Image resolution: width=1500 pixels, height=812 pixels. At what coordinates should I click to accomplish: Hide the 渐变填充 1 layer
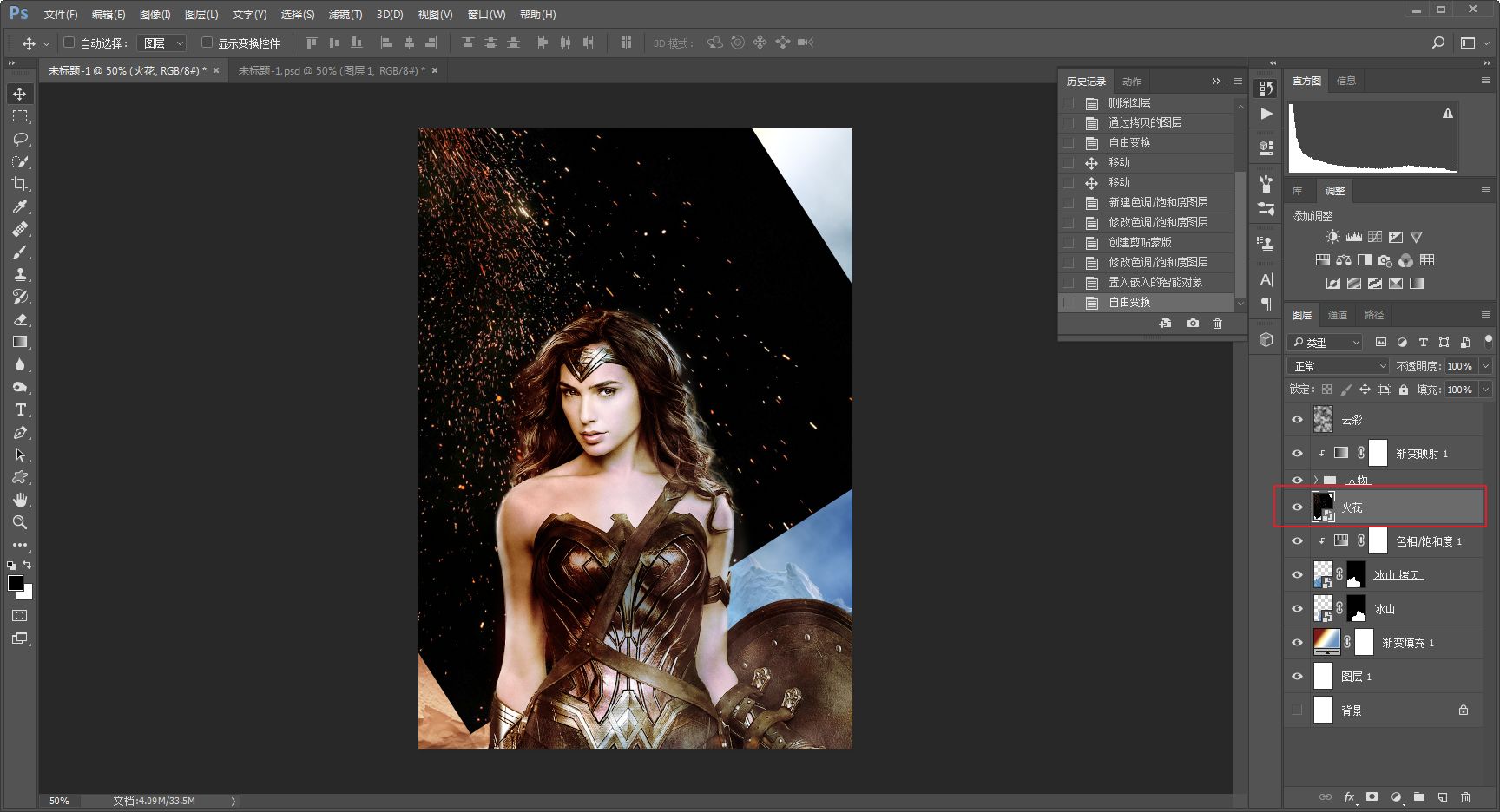(x=1298, y=643)
